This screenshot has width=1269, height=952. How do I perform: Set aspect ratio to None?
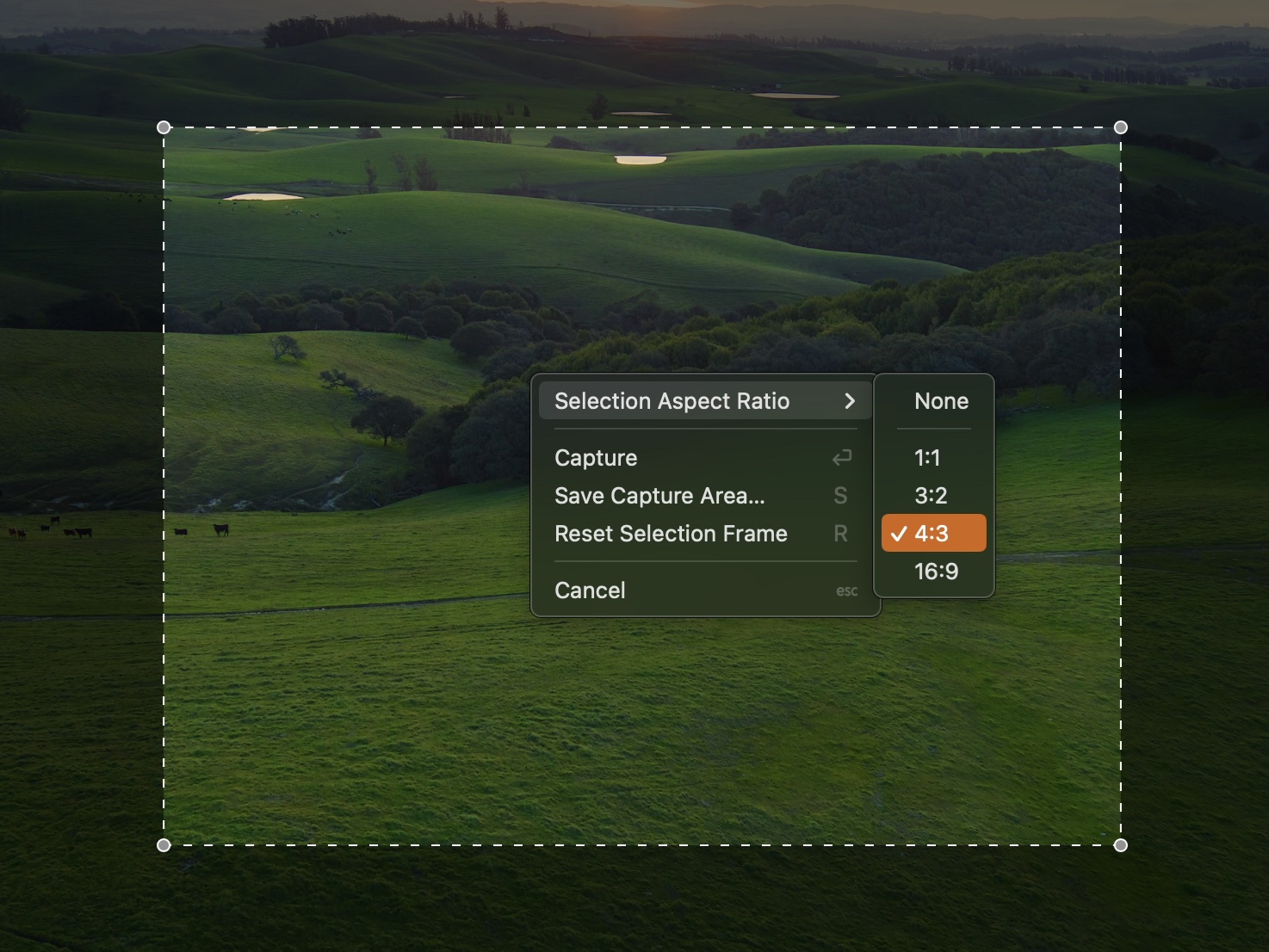point(934,401)
